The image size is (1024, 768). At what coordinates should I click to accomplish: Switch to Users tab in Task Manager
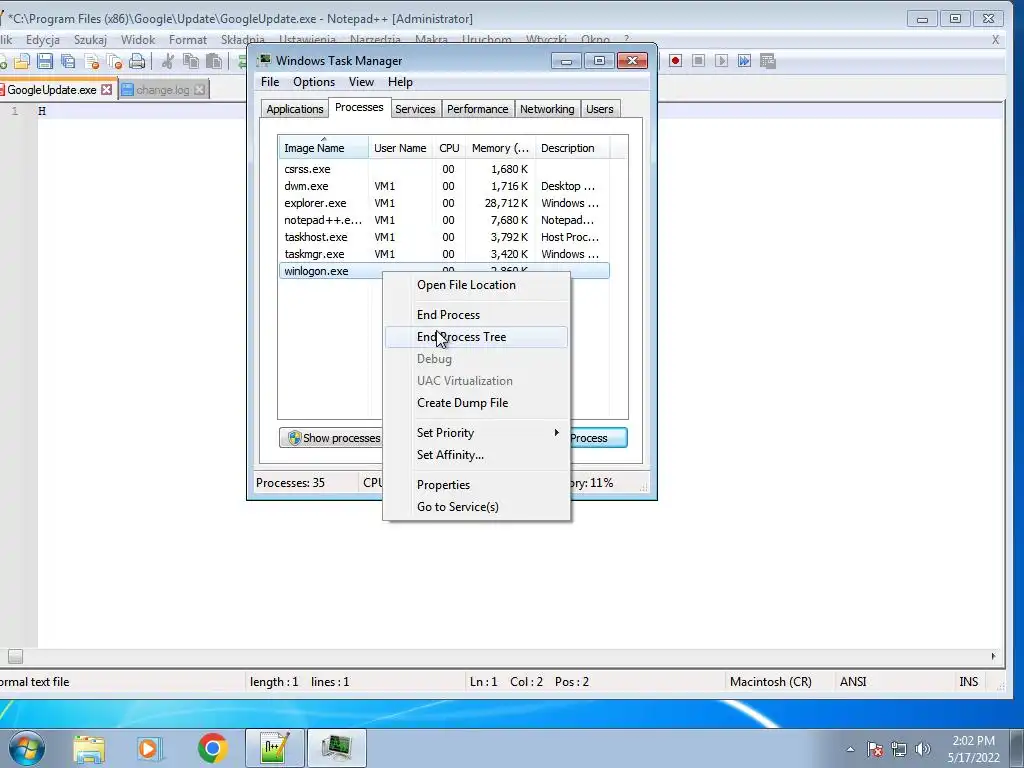click(600, 109)
